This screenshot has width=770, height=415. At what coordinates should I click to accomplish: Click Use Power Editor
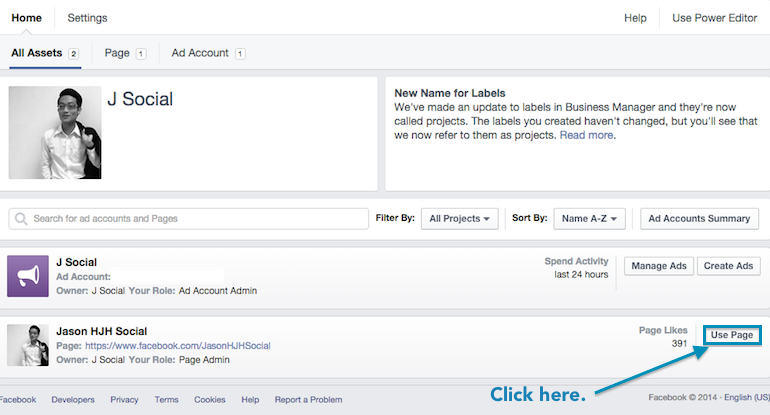pyautogui.click(x=715, y=18)
